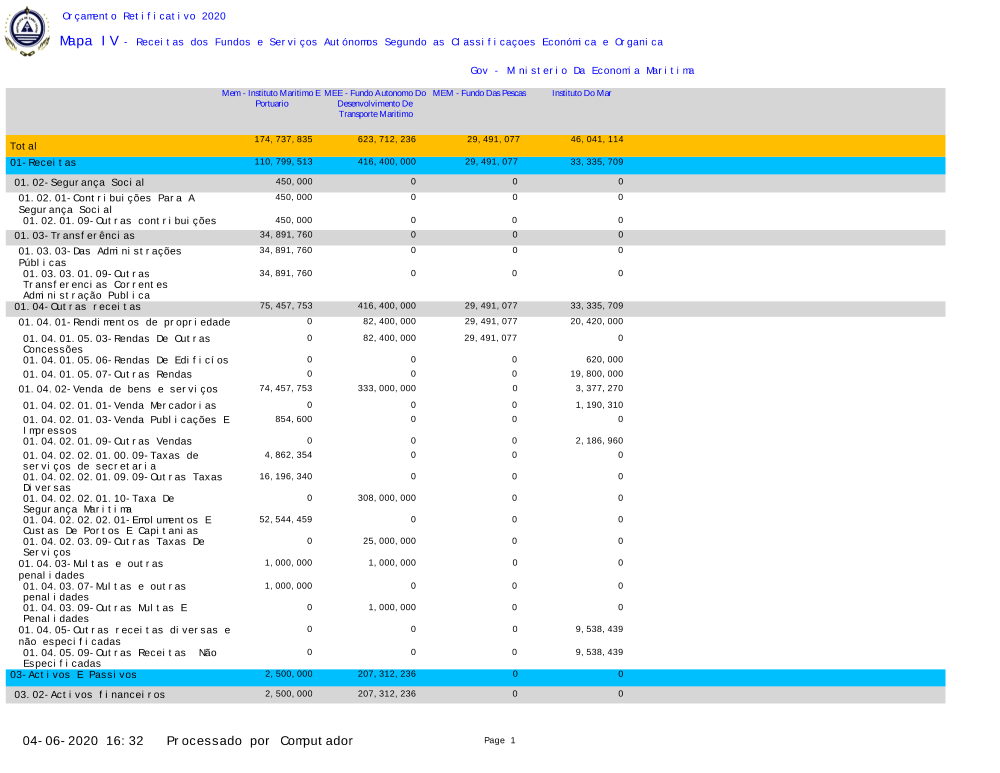Select the '04-06-2020 16:32' footer timestamp
This screenshot has width=1000, height=773.
pos(83,741)
